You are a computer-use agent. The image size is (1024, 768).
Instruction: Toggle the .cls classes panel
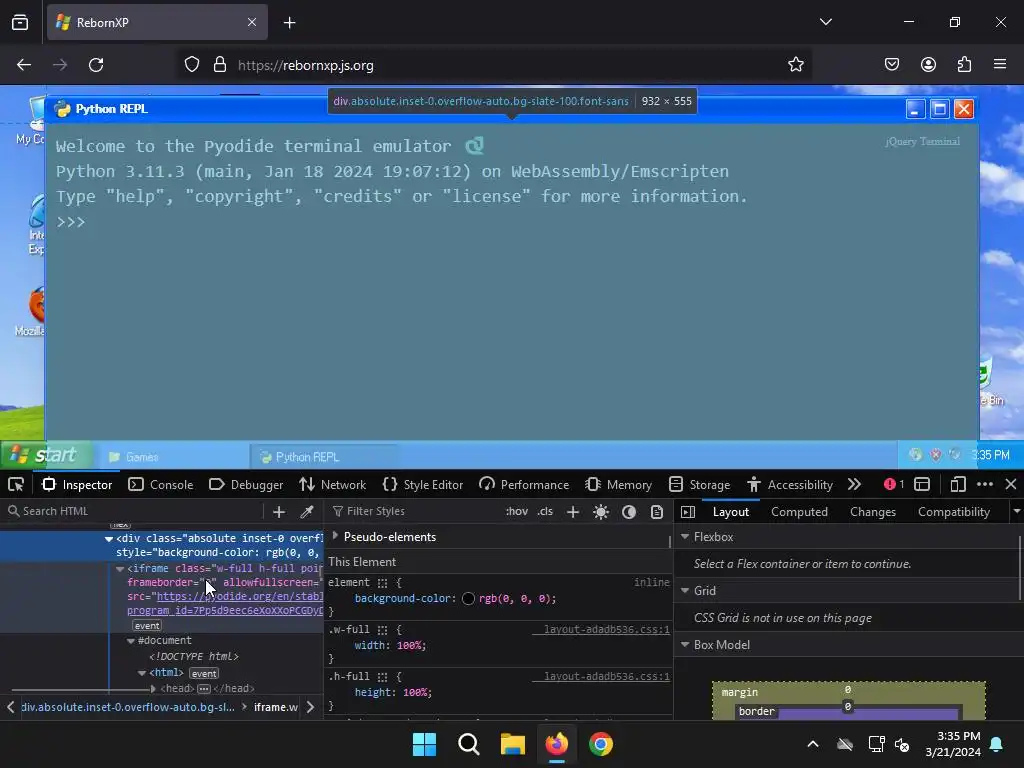click(x=545, y=511)
